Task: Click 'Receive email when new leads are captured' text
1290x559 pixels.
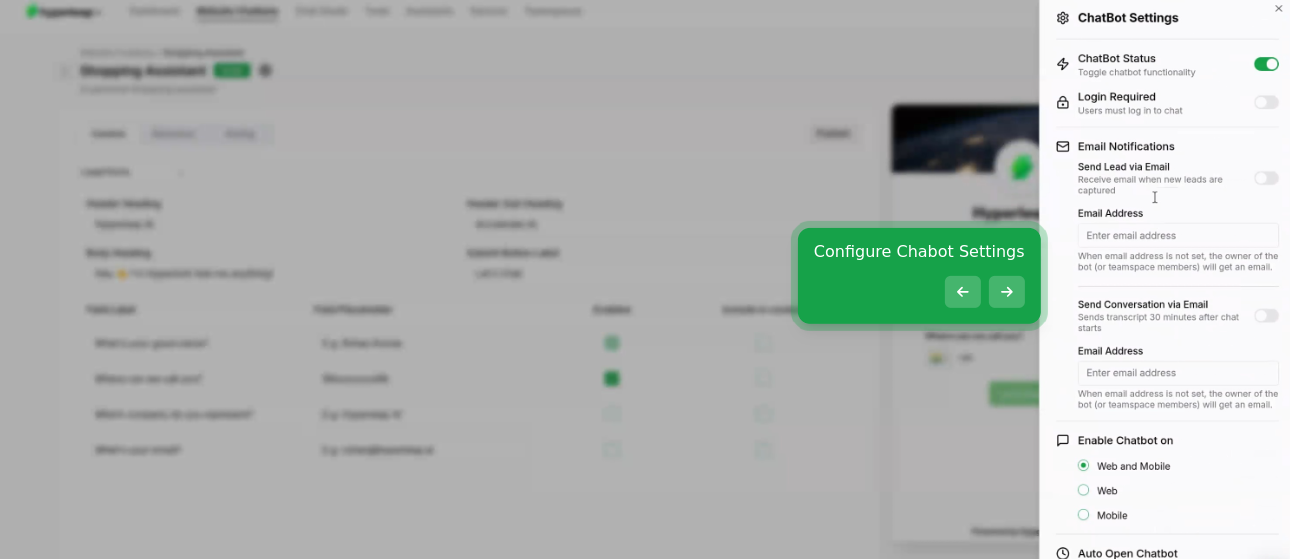Action: pyautogui.click(x=1150, y=185)
